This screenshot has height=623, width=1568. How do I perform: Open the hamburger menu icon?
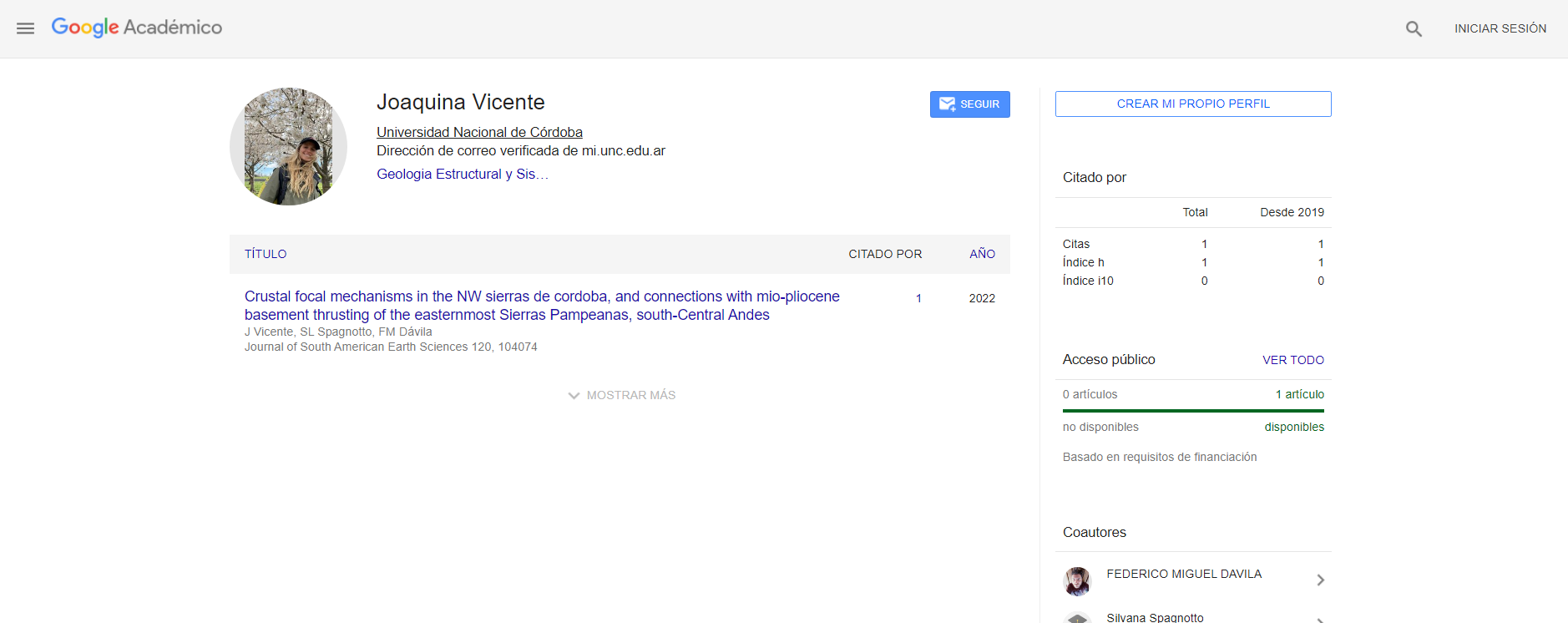point(26,28)
